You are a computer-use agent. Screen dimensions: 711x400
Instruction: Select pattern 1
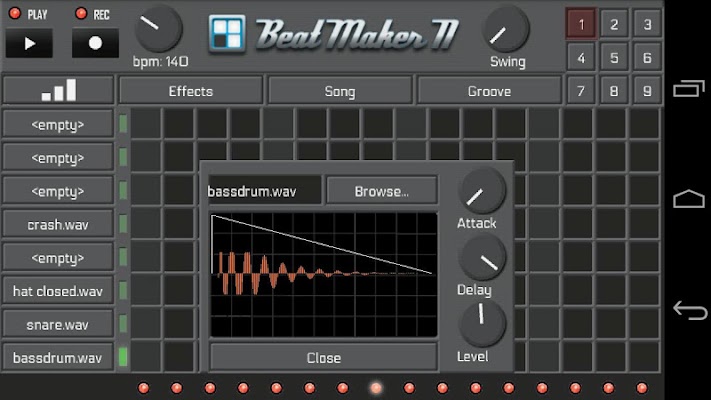(x=581, y=24)
